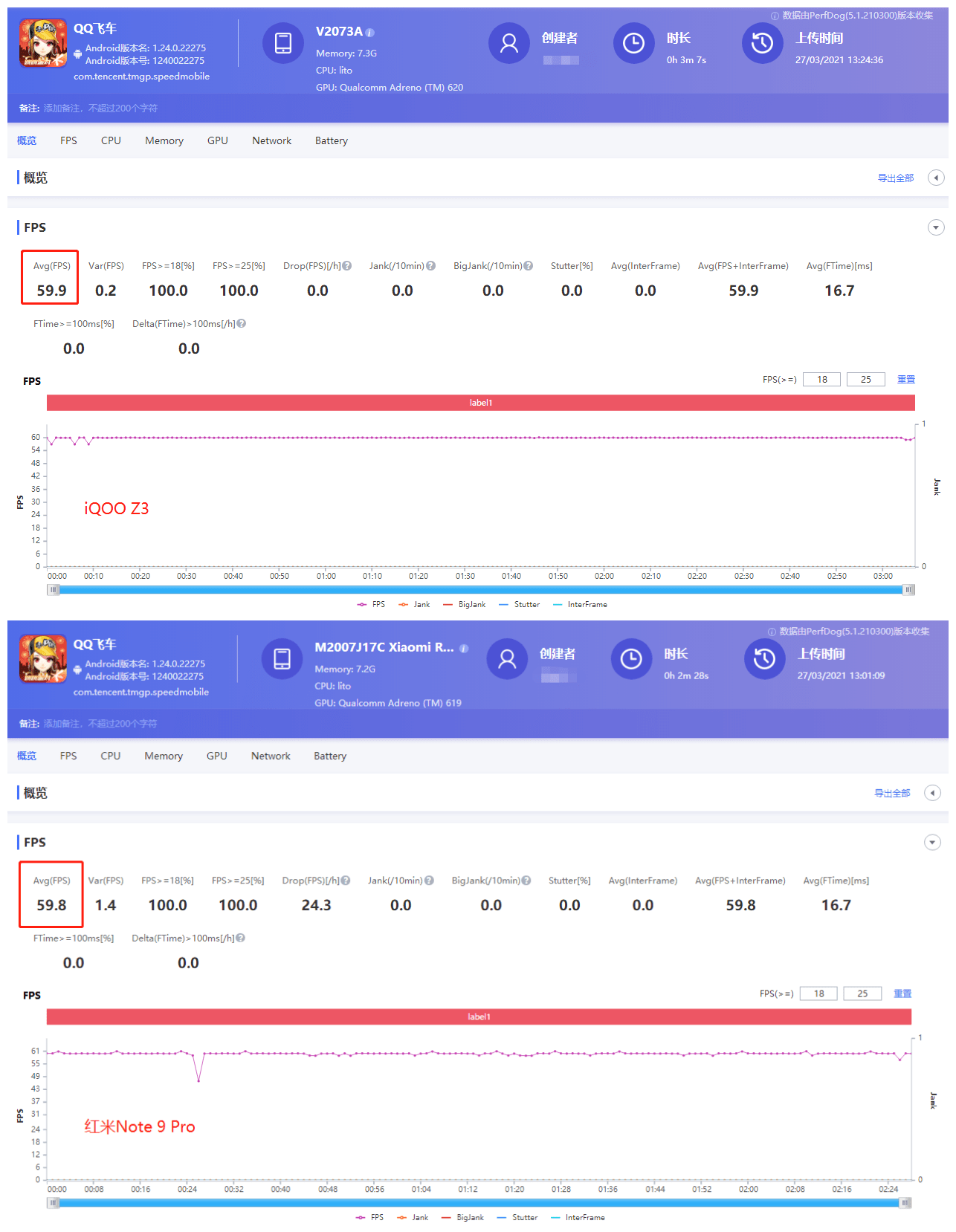
Task: Click Drop(FPS) value 24.3
Action: coord(317,905)
